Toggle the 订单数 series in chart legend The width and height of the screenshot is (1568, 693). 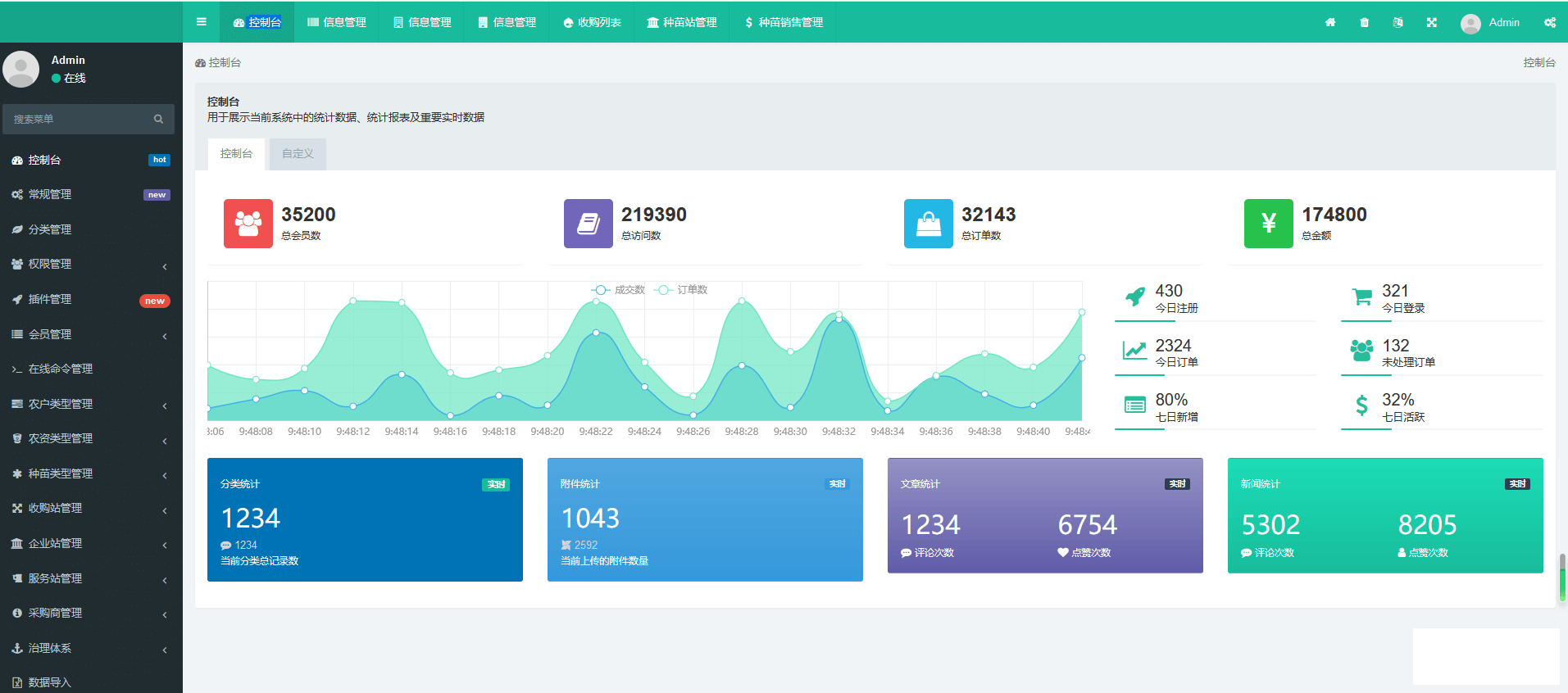pos(682,290)
